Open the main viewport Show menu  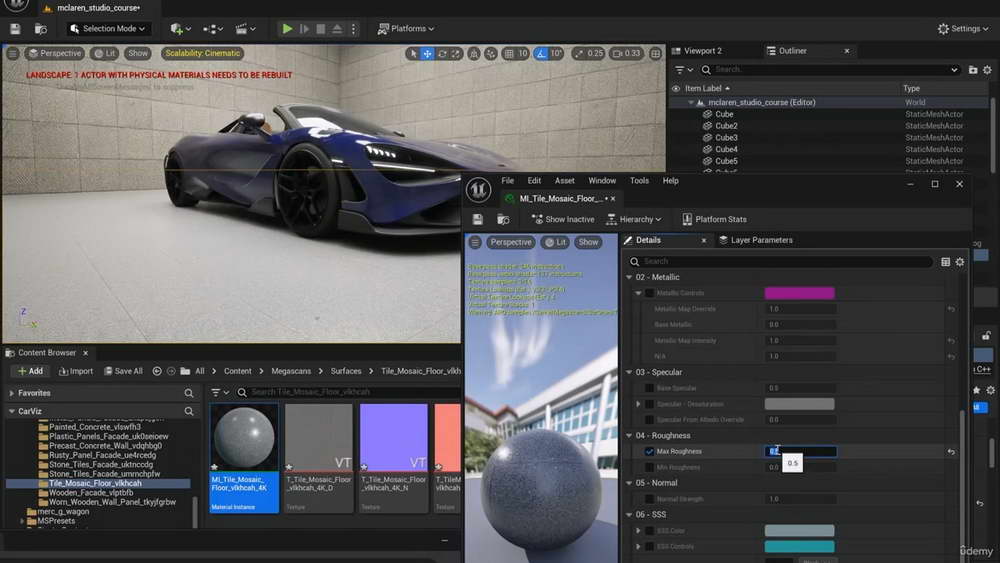138,54
